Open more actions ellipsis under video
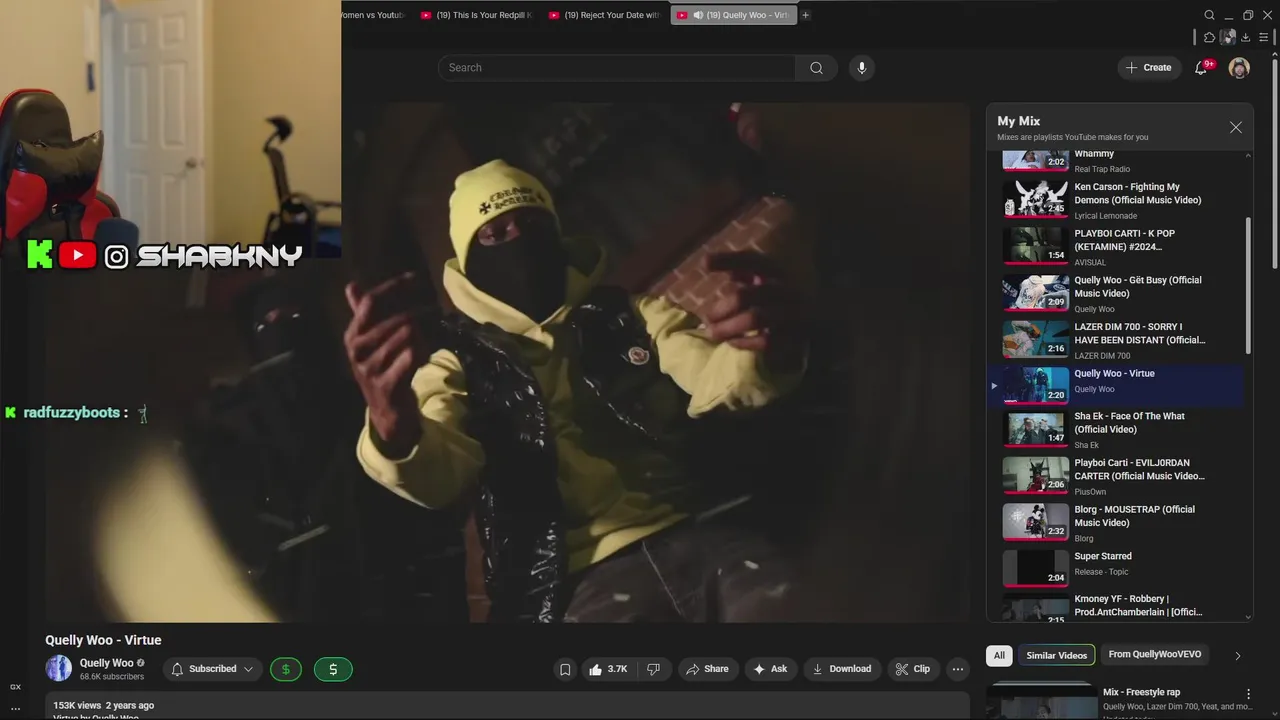Screen dimensions: 1280x720 click(x=958, y=669)
